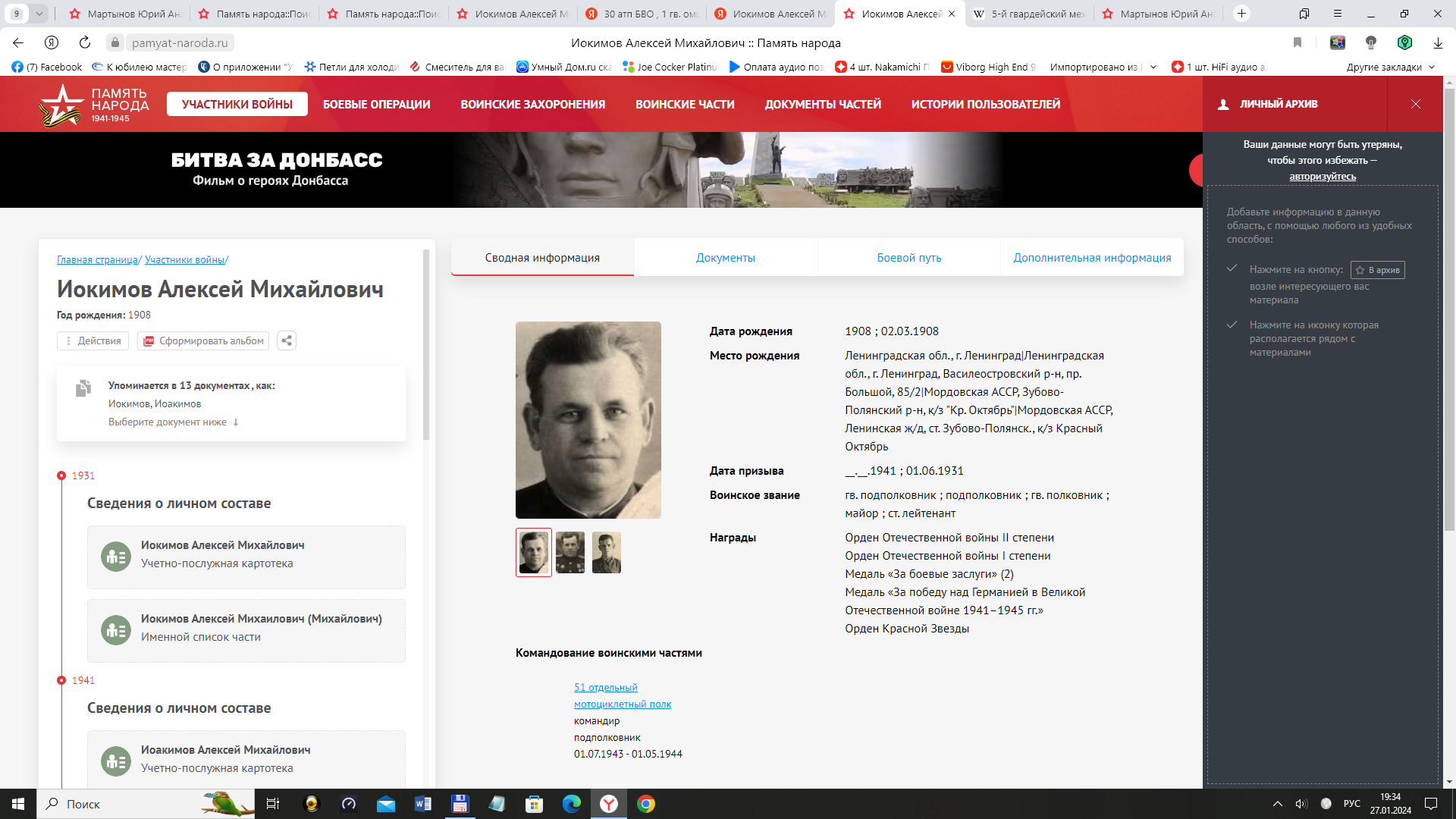Click the В архив button
1456x819 pixels.
[1377, 270]
